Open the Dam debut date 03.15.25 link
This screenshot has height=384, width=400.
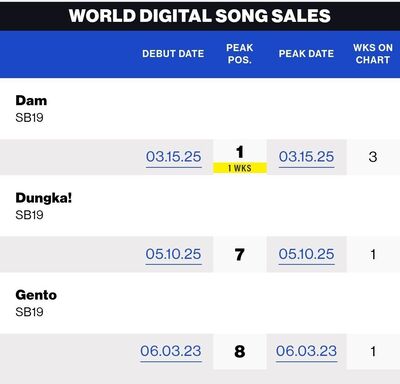click(174, 157)
